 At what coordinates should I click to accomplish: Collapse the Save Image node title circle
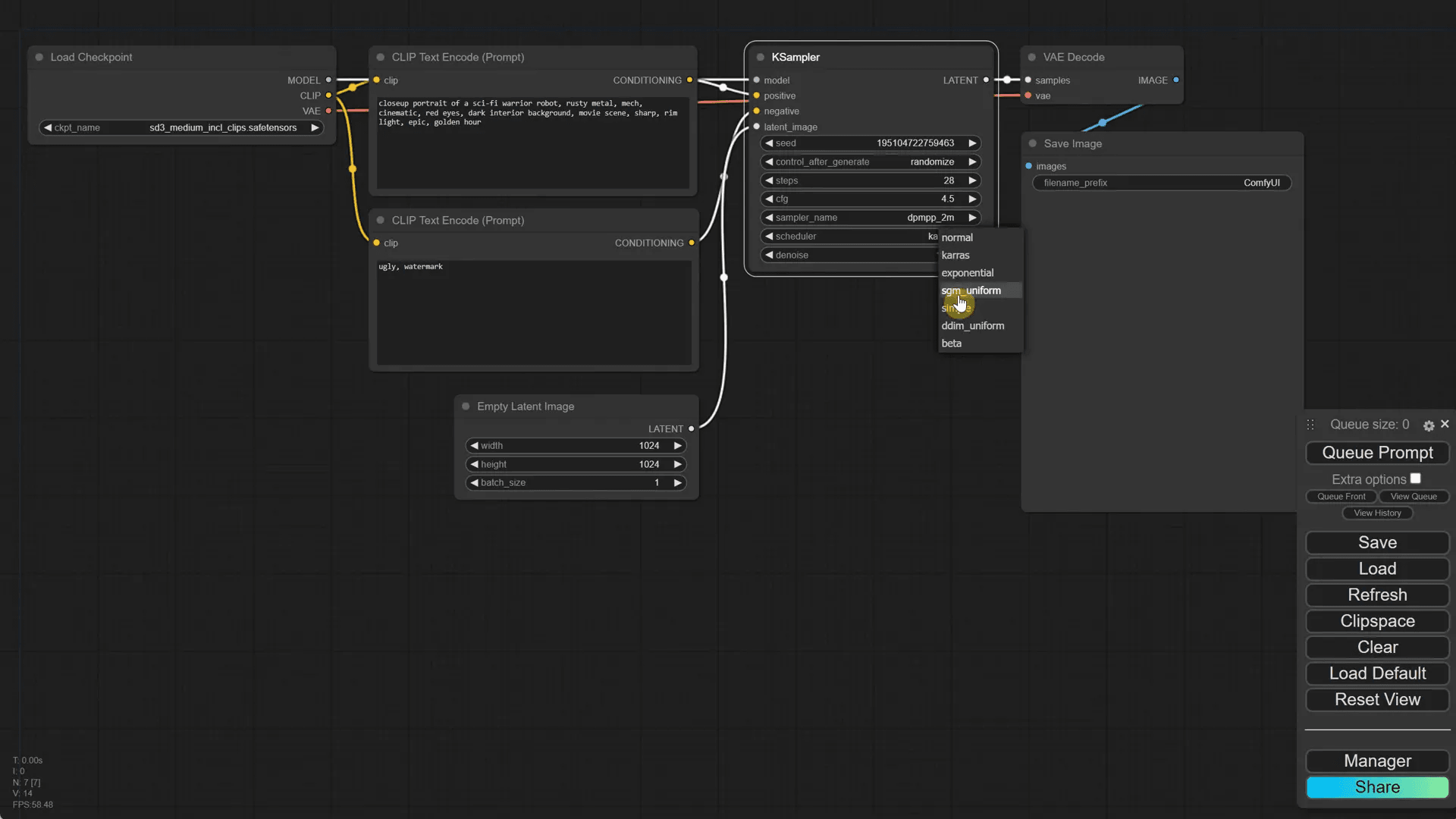[x=1033, y=143]
